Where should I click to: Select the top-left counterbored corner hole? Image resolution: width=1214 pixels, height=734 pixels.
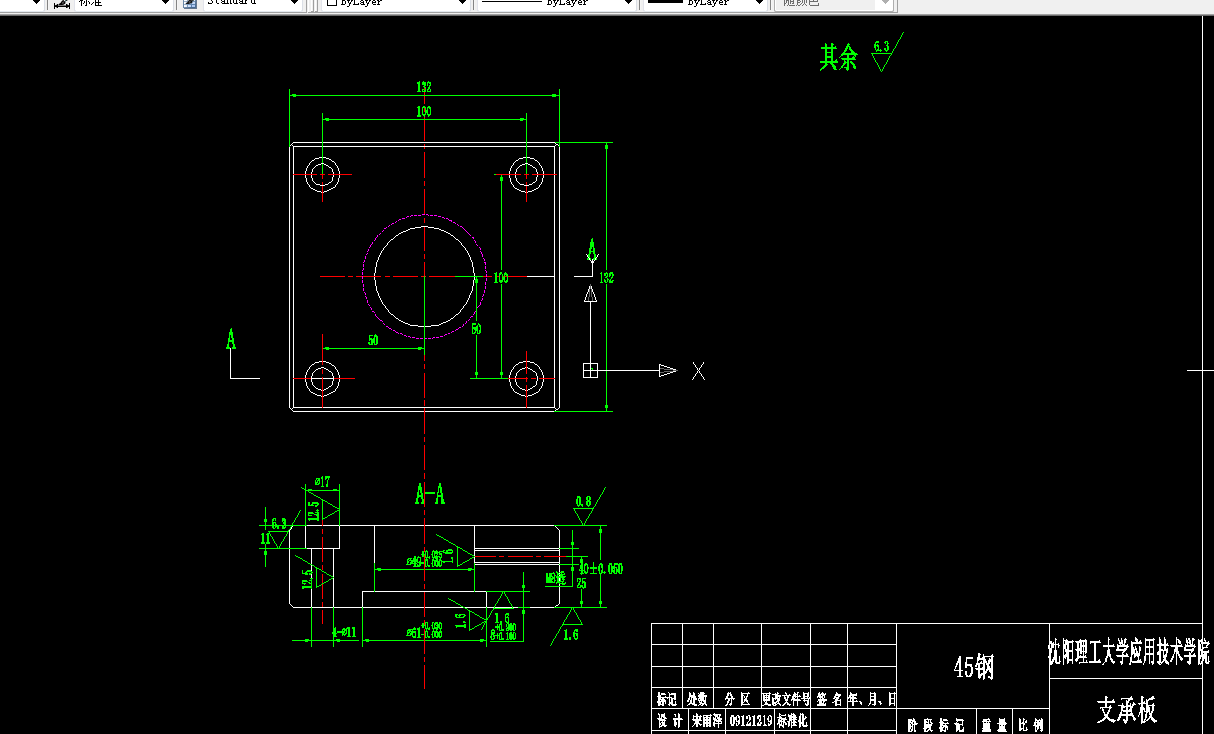click(x=322, y=175)
